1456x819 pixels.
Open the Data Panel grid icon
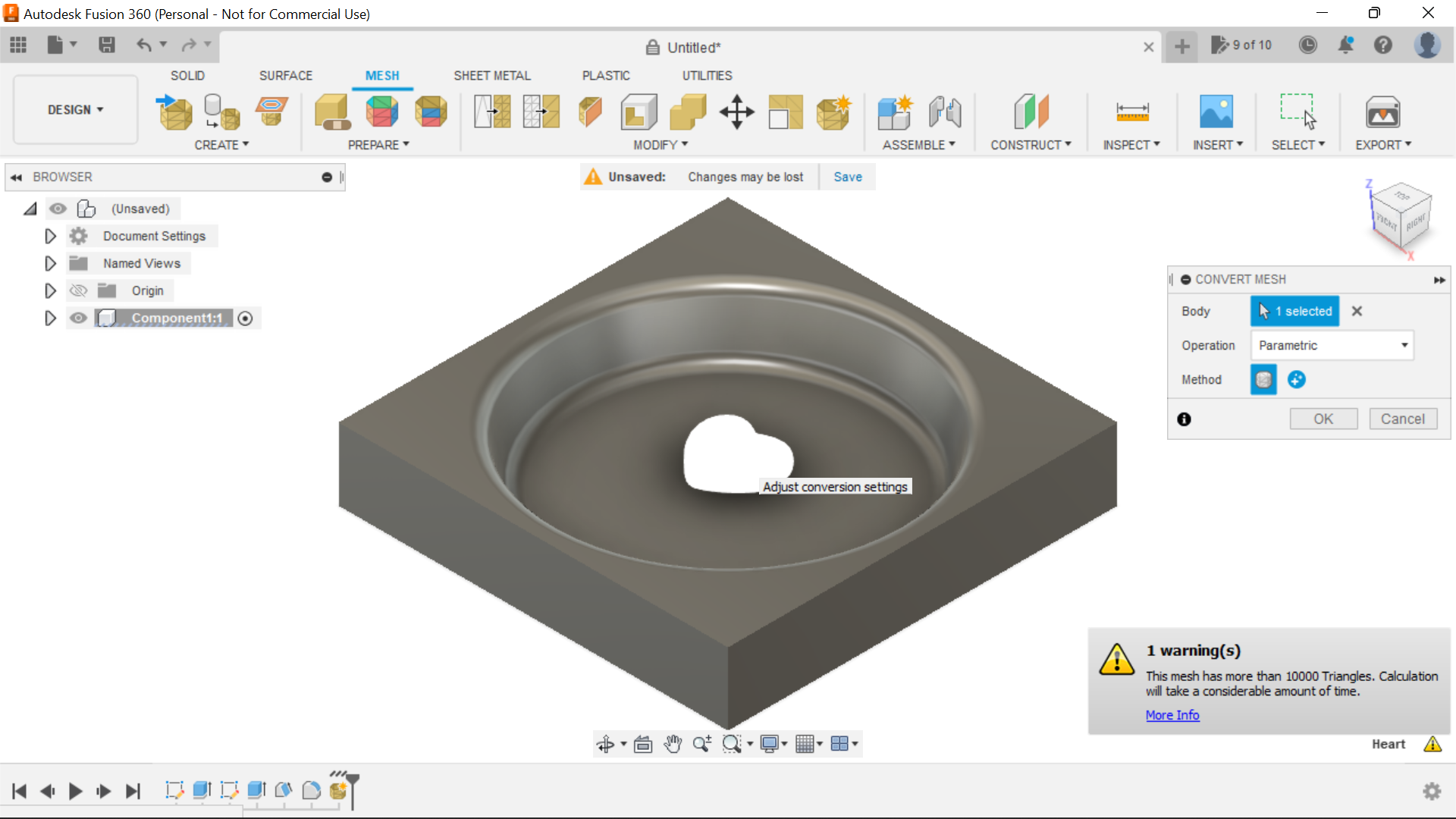[x=18, y=45]
